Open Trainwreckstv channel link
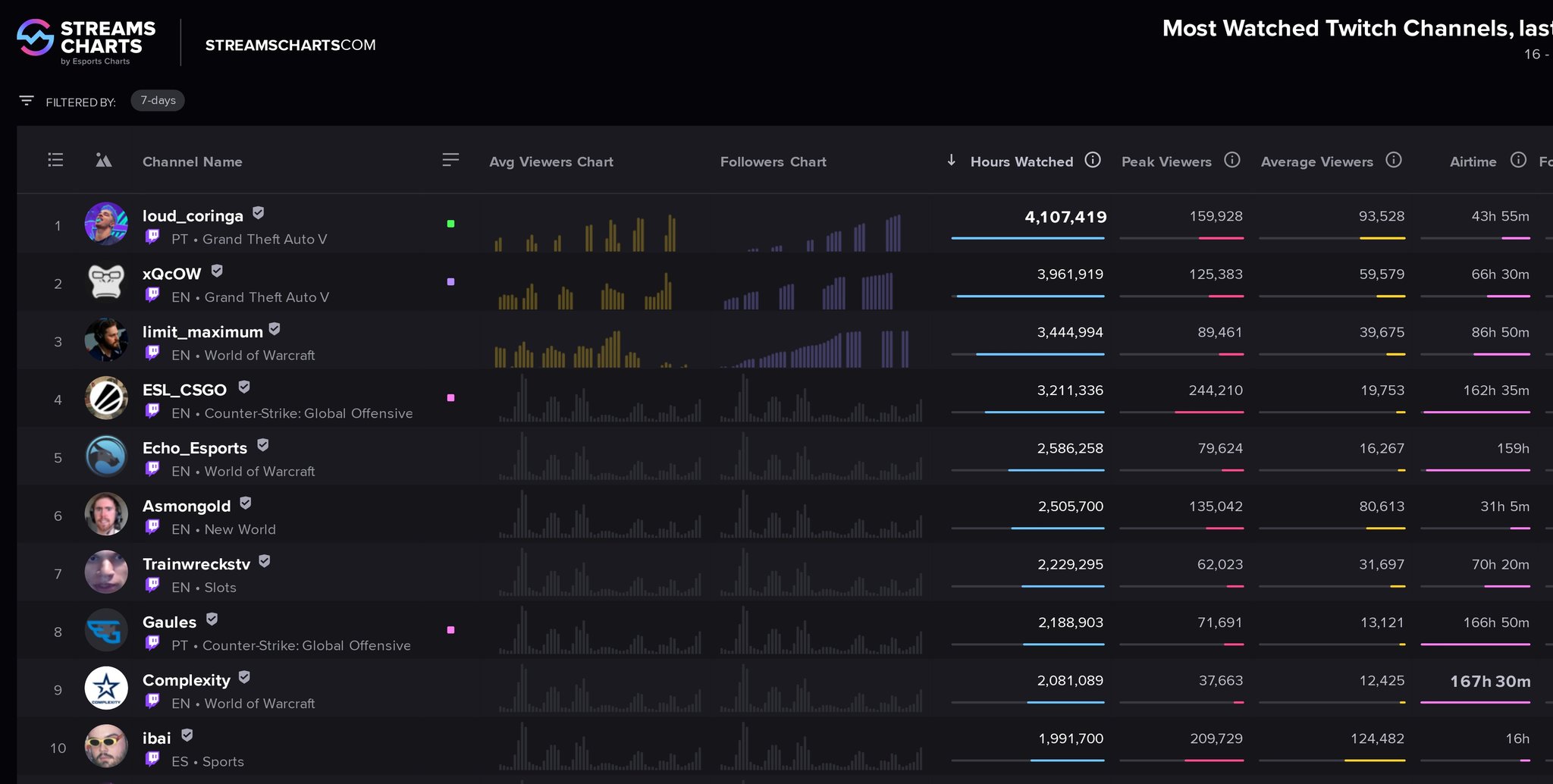 point(196,564)
